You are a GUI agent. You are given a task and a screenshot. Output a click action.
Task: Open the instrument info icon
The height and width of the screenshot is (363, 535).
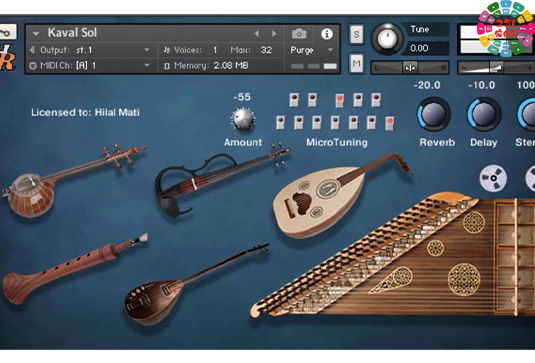pyautogui.click(x=327, y=34)
